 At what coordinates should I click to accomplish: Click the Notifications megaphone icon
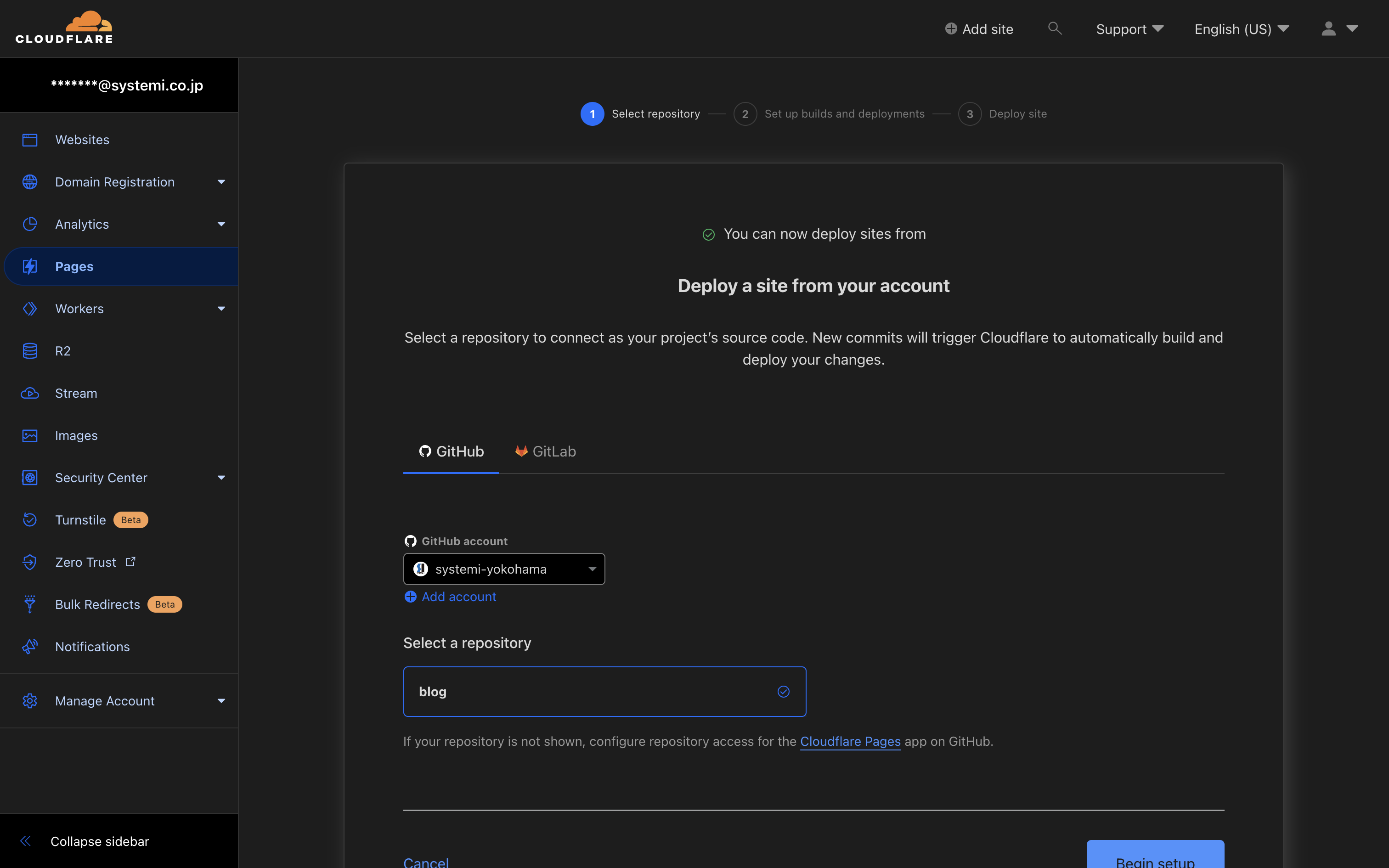[x=30, y=647]
